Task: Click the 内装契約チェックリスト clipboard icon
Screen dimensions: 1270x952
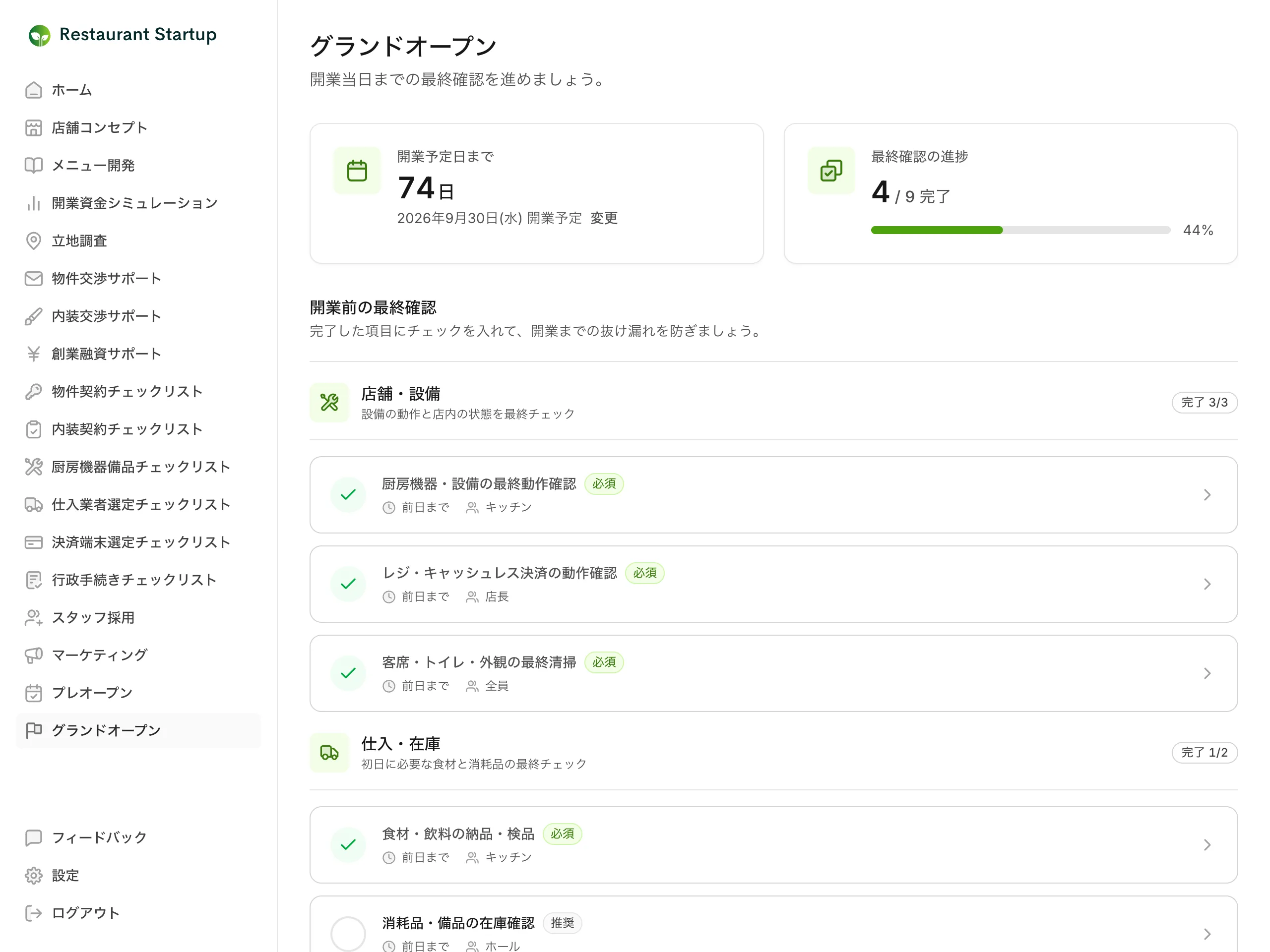Action: [33, 429]
